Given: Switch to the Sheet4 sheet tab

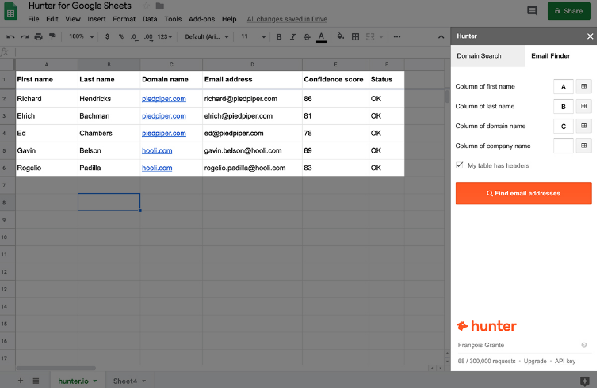Looking at the screenshot, I should 125,381.
